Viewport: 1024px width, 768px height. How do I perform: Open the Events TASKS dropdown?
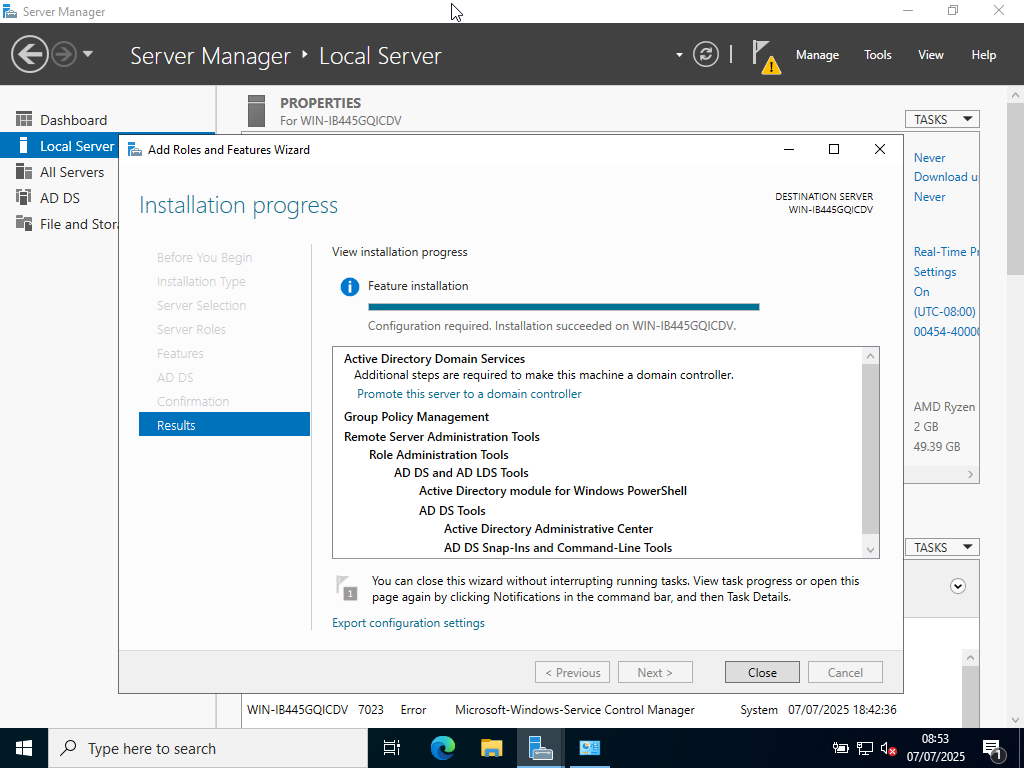(942, 547)
